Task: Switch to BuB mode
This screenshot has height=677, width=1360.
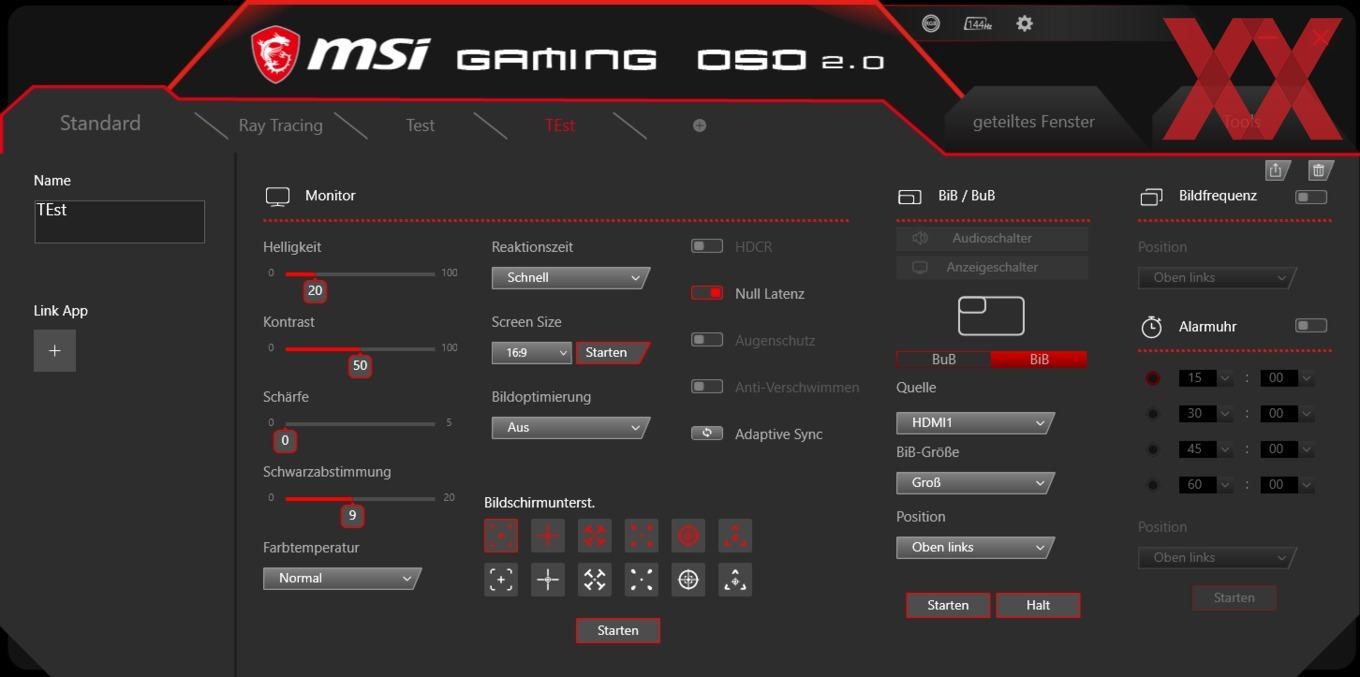Action: [944, 360]
